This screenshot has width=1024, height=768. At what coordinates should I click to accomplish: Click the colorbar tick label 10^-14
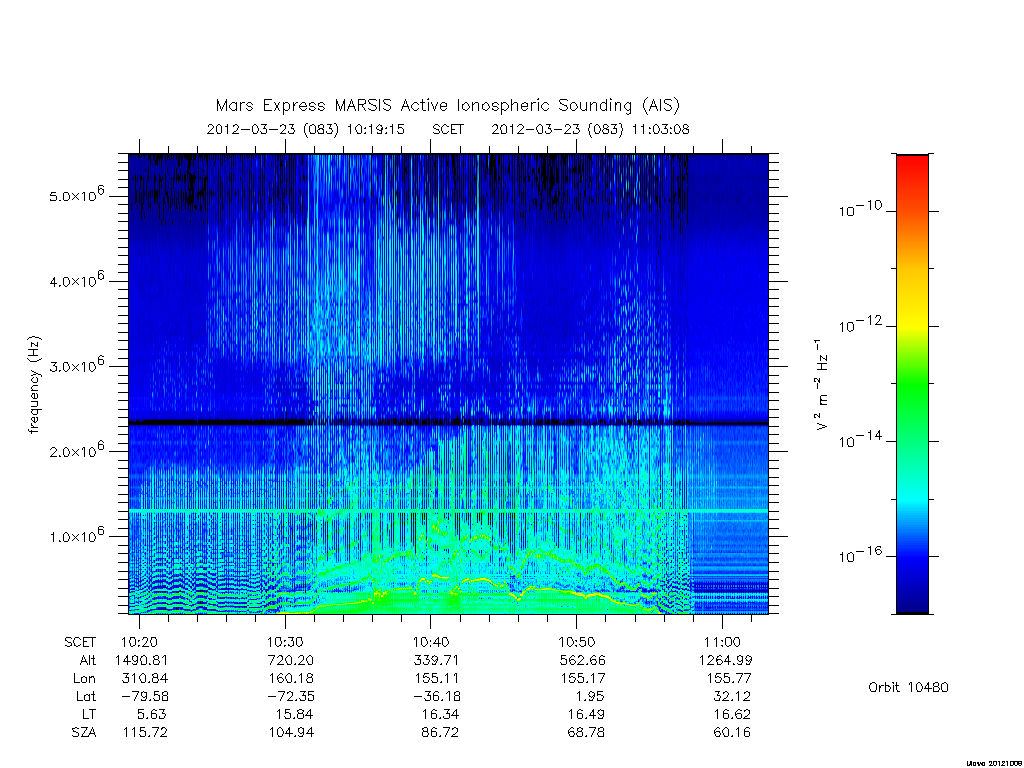860,440
